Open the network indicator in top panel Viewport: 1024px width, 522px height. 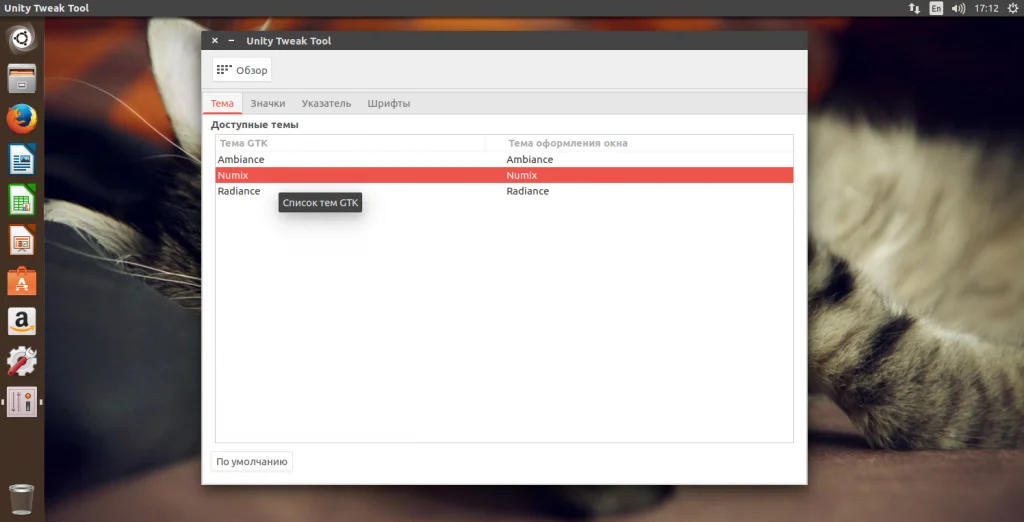click(914, 8)
